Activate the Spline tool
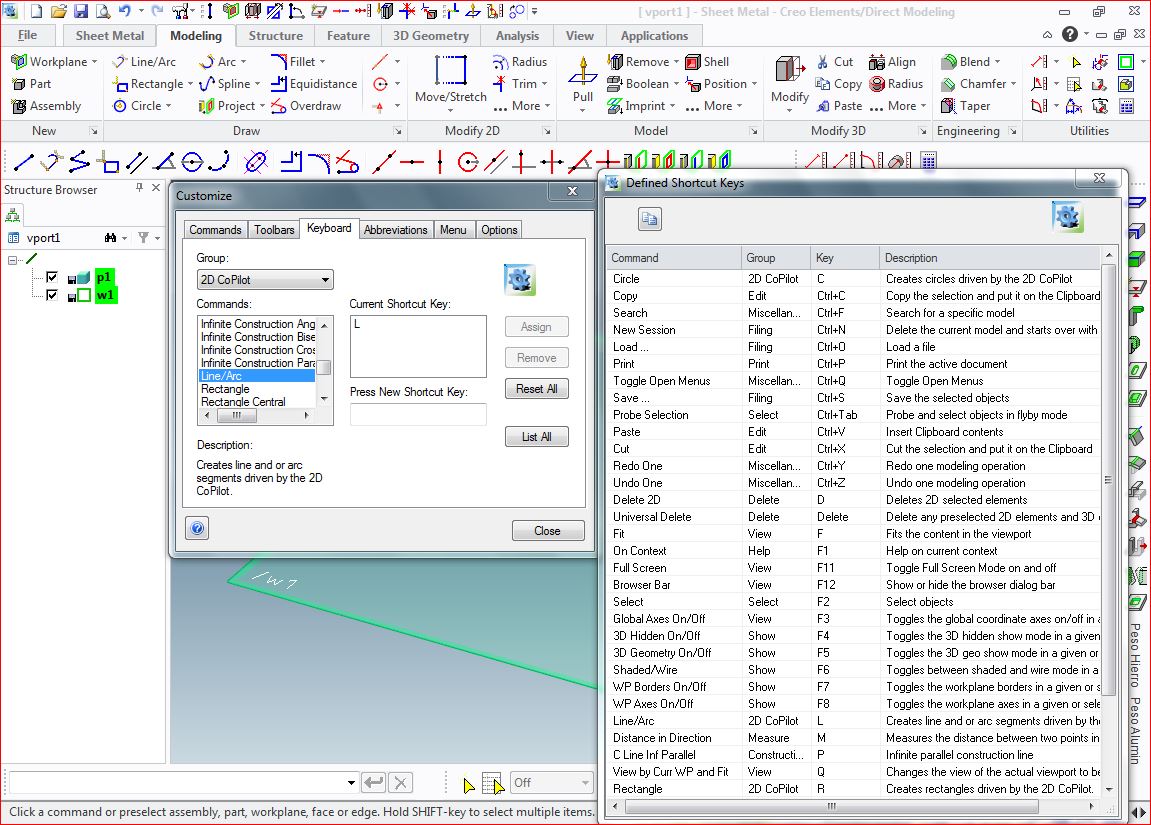The height and width of the screenshot is (825, 1151). coord(225,84)
